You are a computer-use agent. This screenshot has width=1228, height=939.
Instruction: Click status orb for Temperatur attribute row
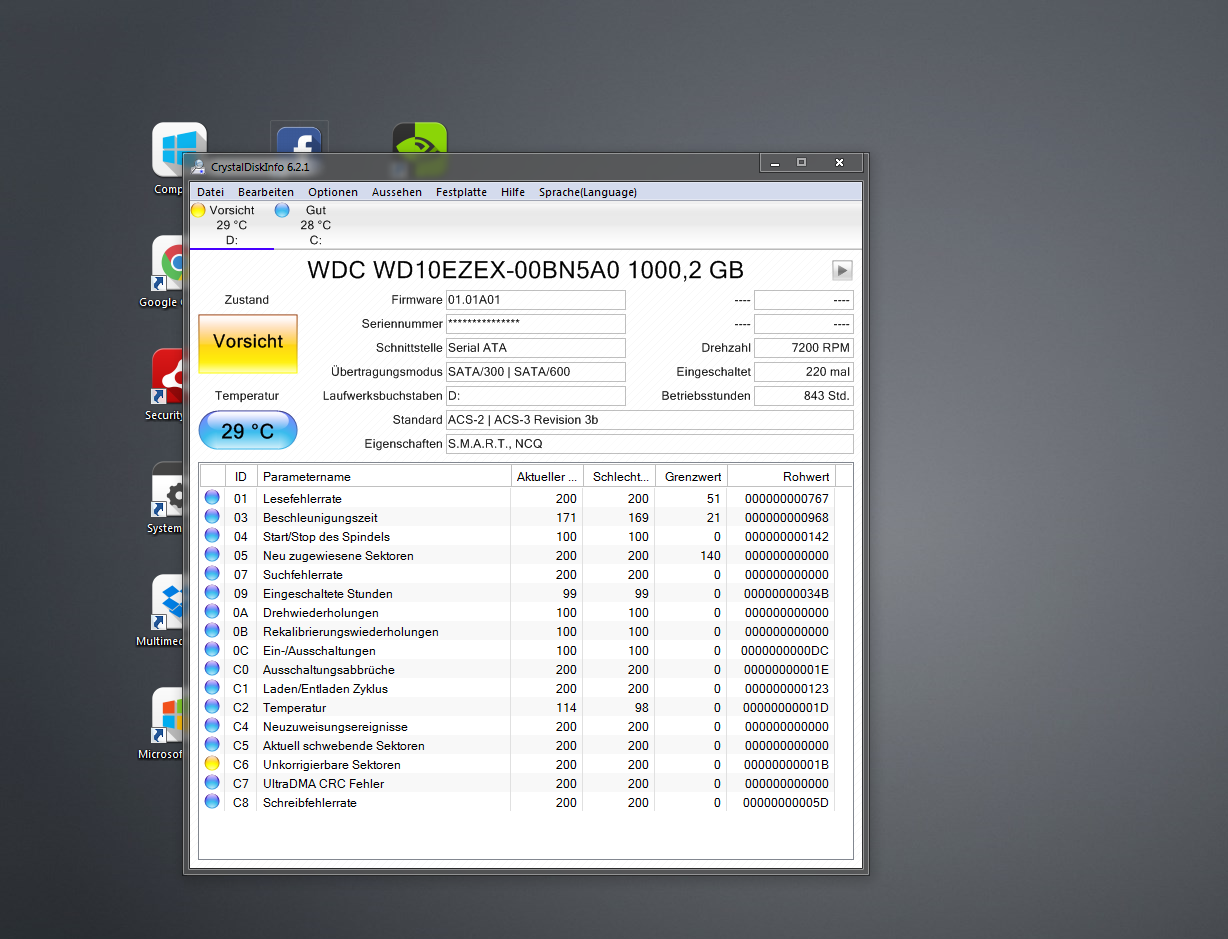click(212, 707)
